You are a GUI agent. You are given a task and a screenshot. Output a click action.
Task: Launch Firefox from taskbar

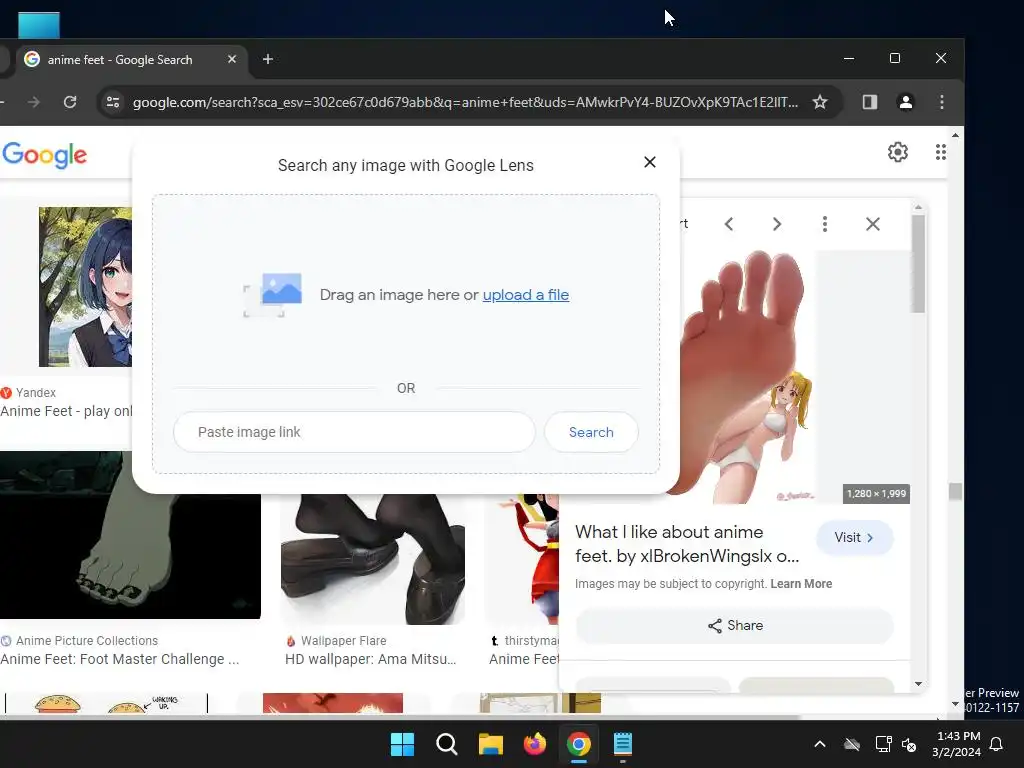[534, 744]
